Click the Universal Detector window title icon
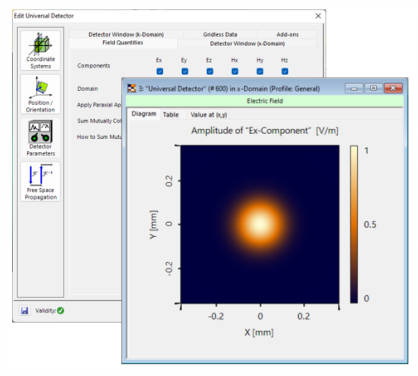This screenshot has width=418, height=376. click(132, 88)
